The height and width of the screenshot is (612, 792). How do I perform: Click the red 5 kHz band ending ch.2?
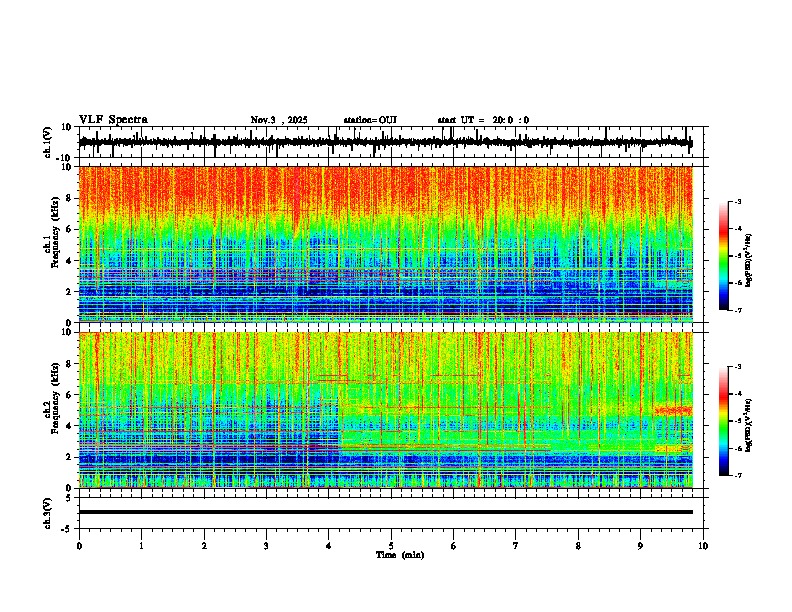673,411
